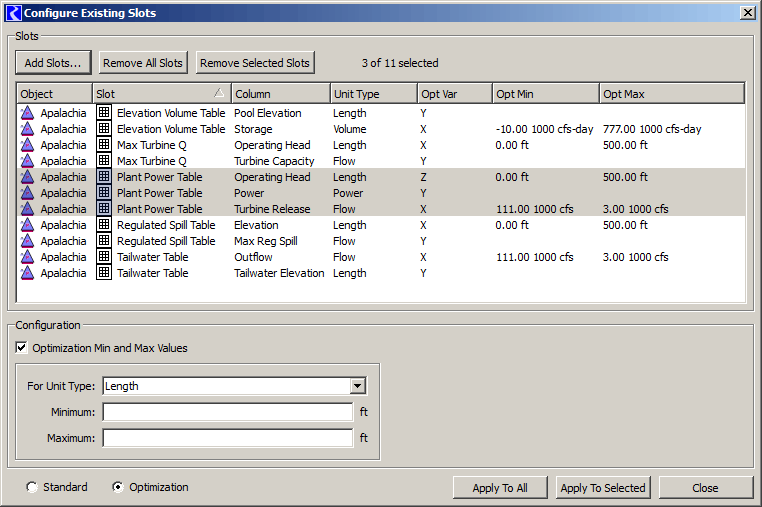The image size is (762, 507).
Task: Click the Turbine Release cell
Action: 272,209
